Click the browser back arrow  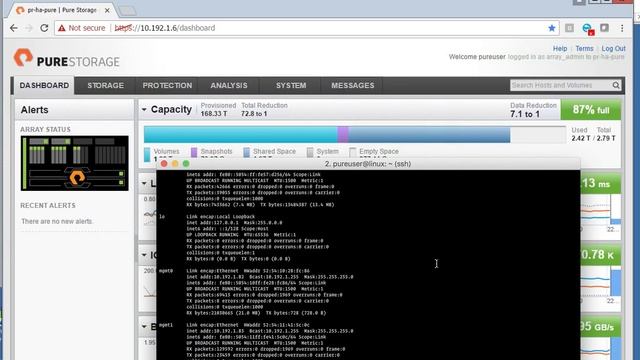[x=13, y=28]
